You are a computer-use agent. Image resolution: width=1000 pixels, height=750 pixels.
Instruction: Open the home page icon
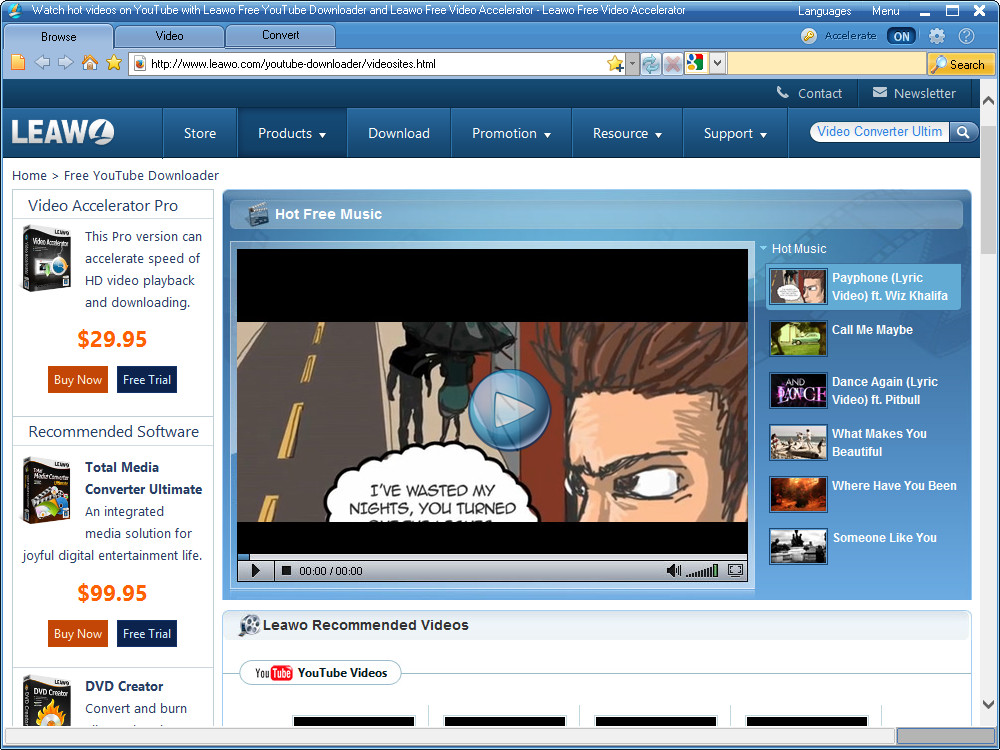coord(90,62)
